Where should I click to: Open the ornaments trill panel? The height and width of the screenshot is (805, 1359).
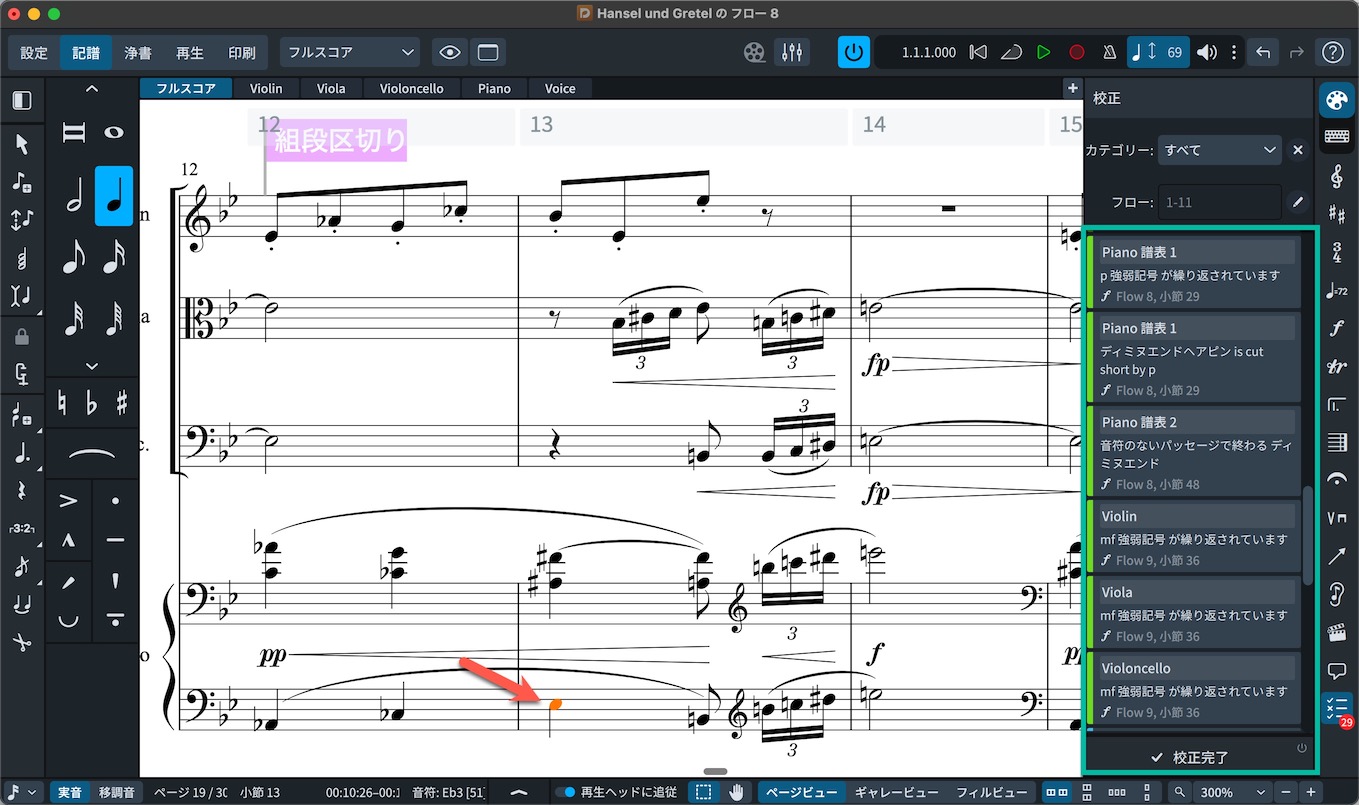point(1336,366)
